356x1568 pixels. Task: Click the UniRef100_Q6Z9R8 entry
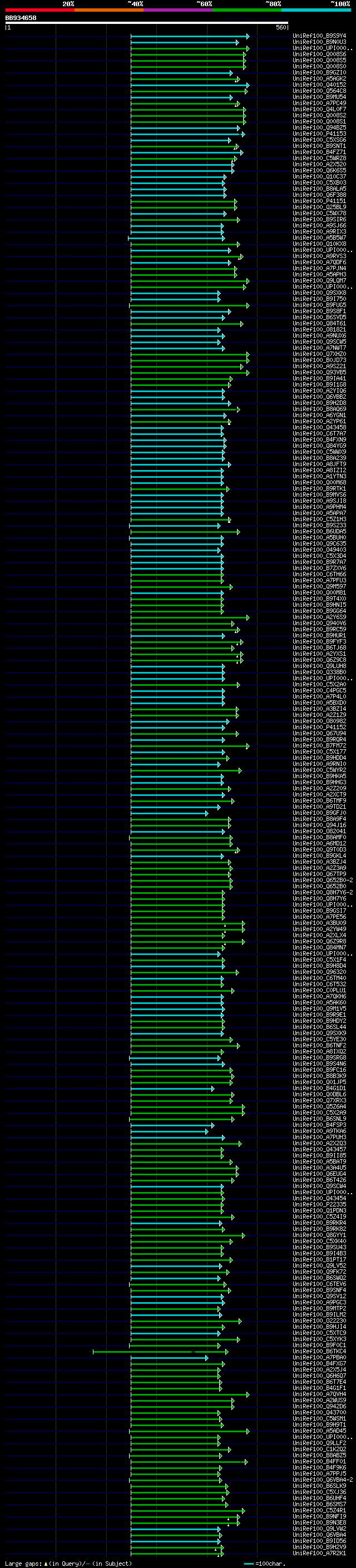319,942
